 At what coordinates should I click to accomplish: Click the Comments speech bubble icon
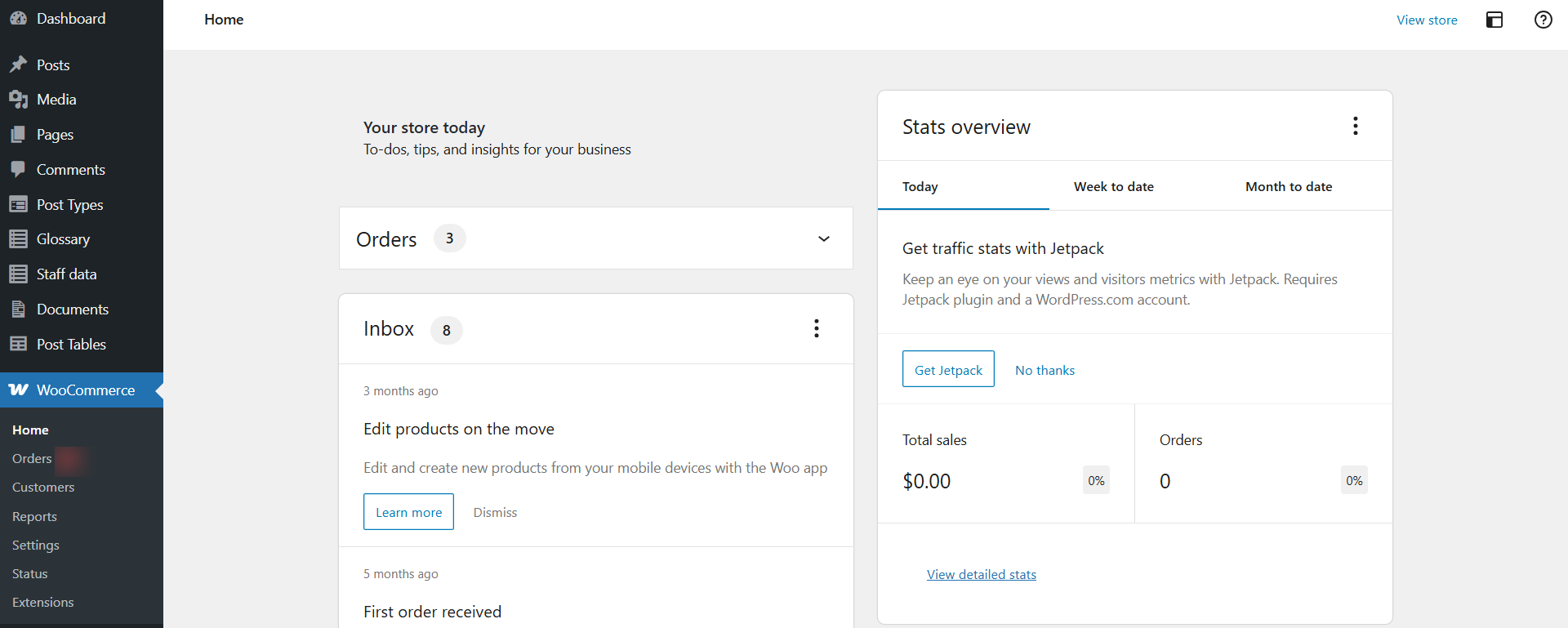[18, 169]
